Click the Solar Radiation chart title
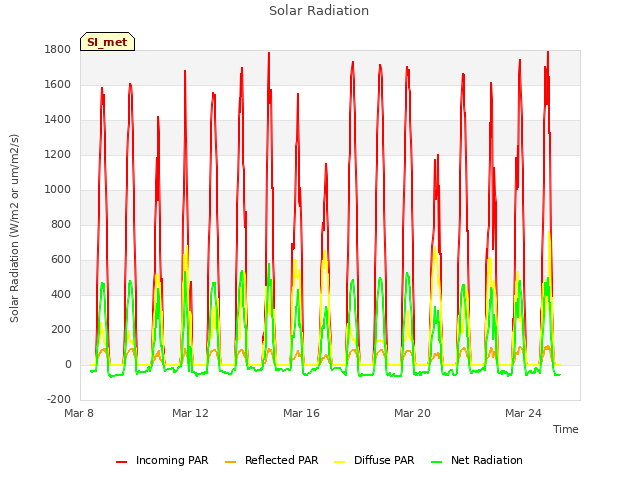640x480 pixels. click(319, 11)
